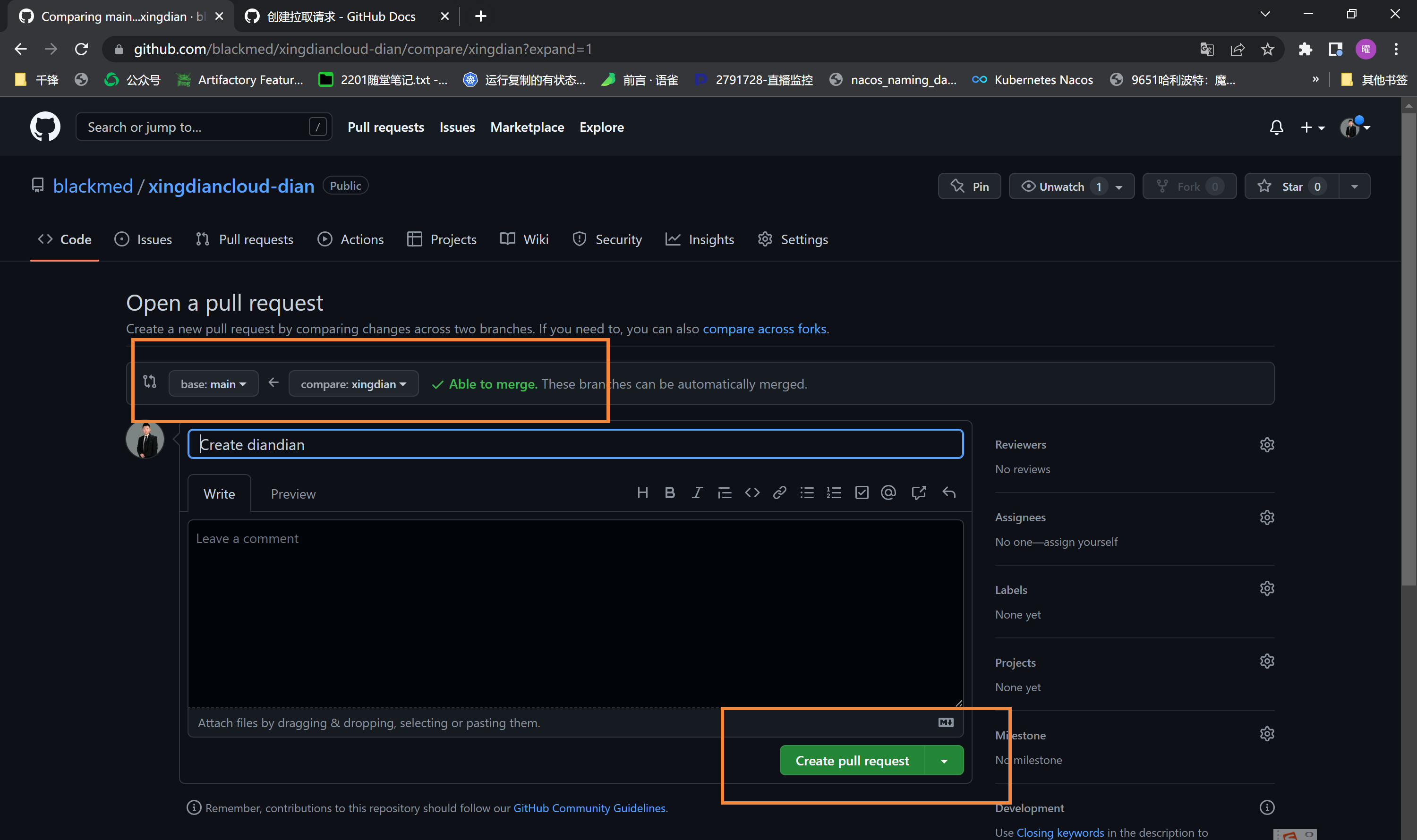Open the Issues repository tab

143,240
